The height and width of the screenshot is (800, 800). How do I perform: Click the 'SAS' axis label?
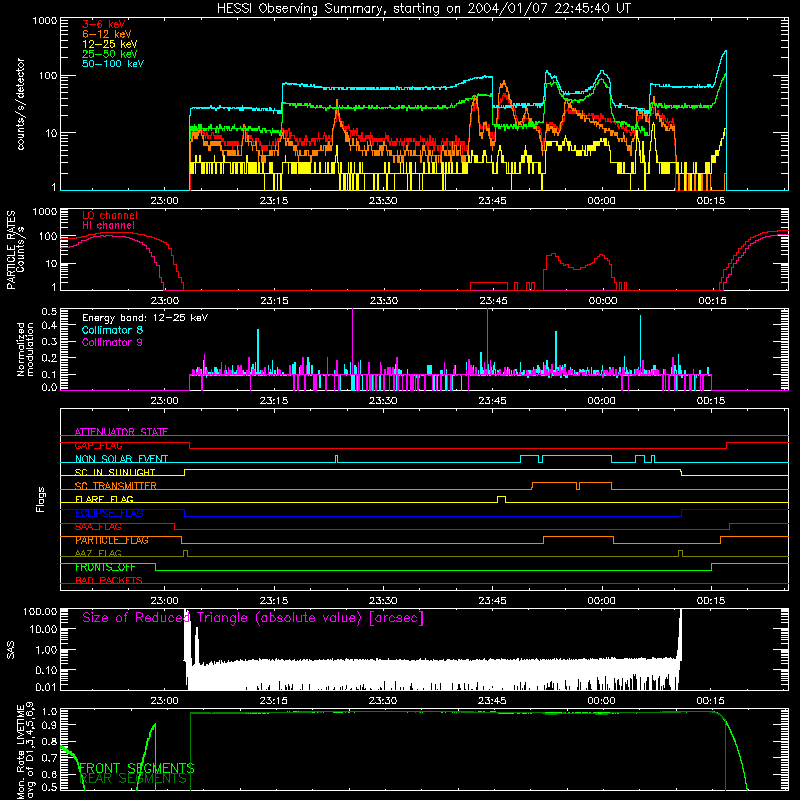10,650
